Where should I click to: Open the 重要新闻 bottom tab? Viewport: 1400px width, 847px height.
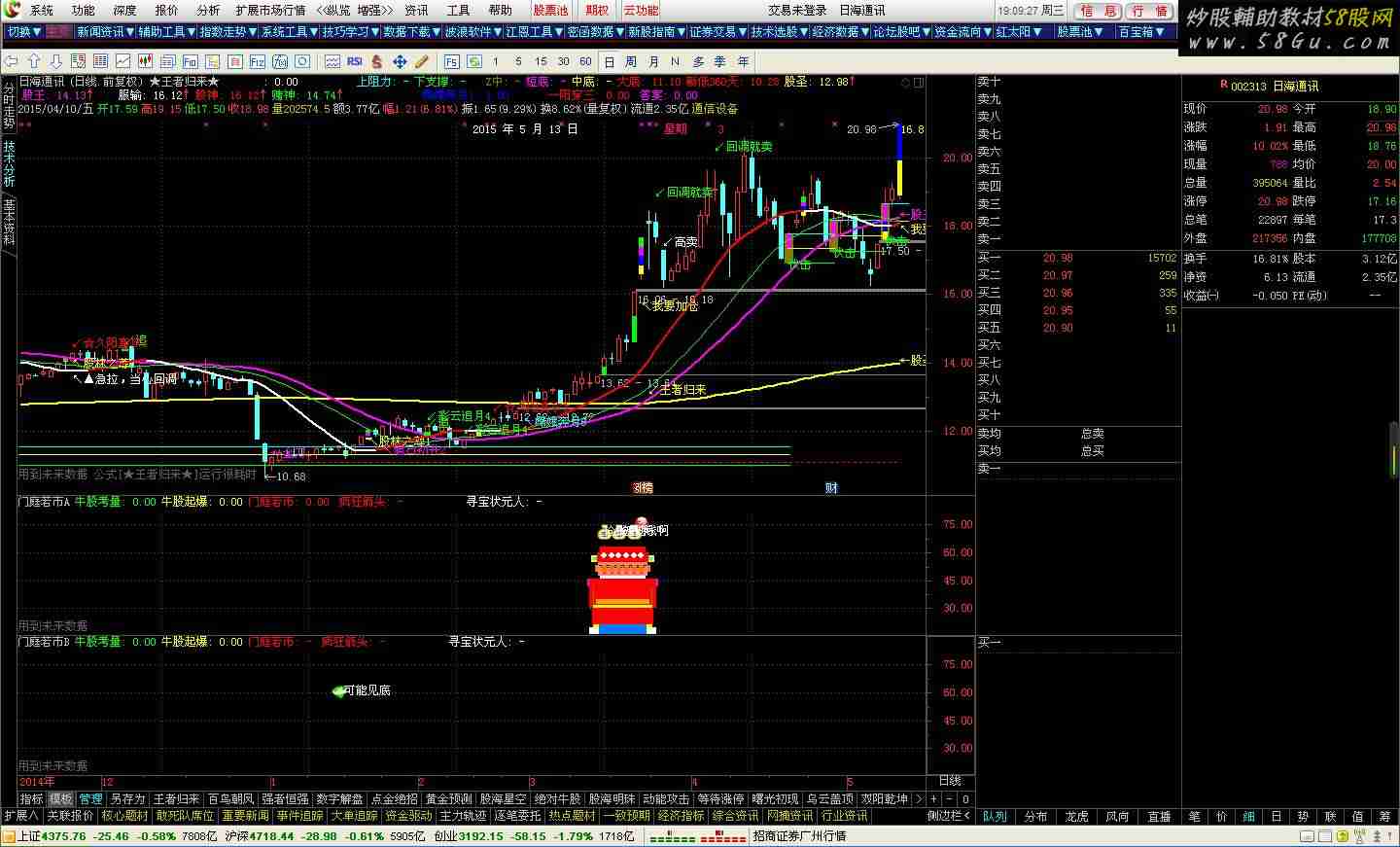(x=244, y=816)
